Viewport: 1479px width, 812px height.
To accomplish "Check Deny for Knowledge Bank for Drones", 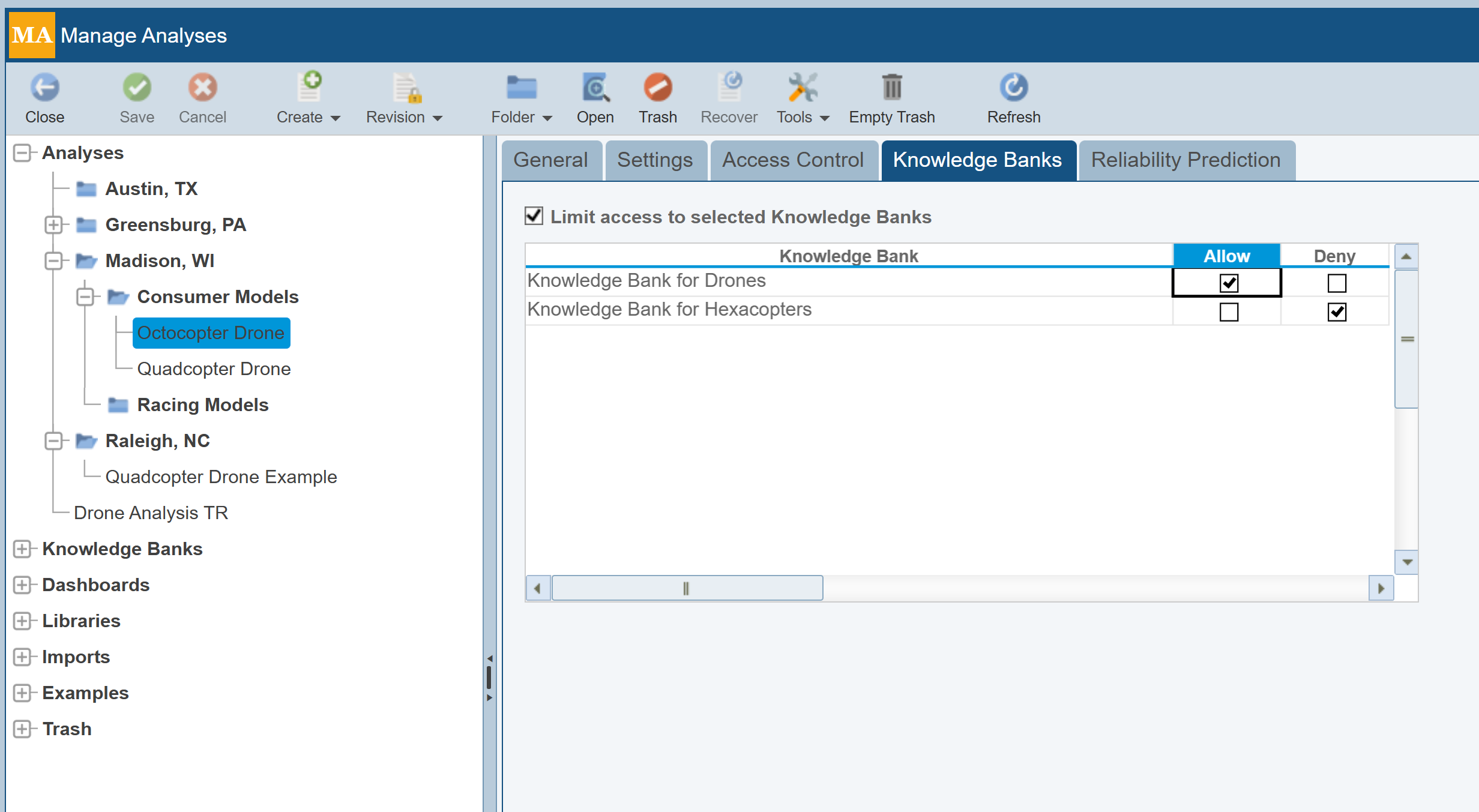I will (x=1337, y=283).
